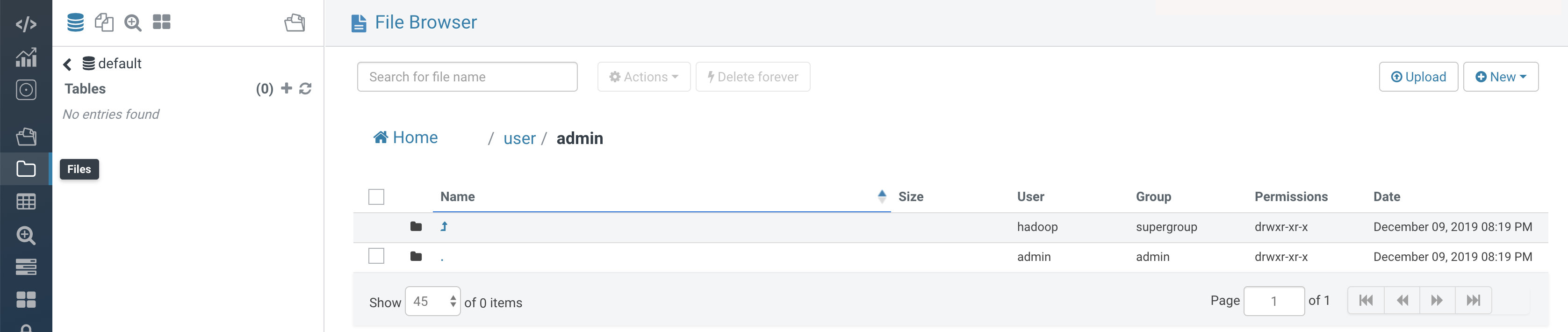Go to the last page of results
The width and height of the screenshot is (1568, 332).
tap(1473, 300)
